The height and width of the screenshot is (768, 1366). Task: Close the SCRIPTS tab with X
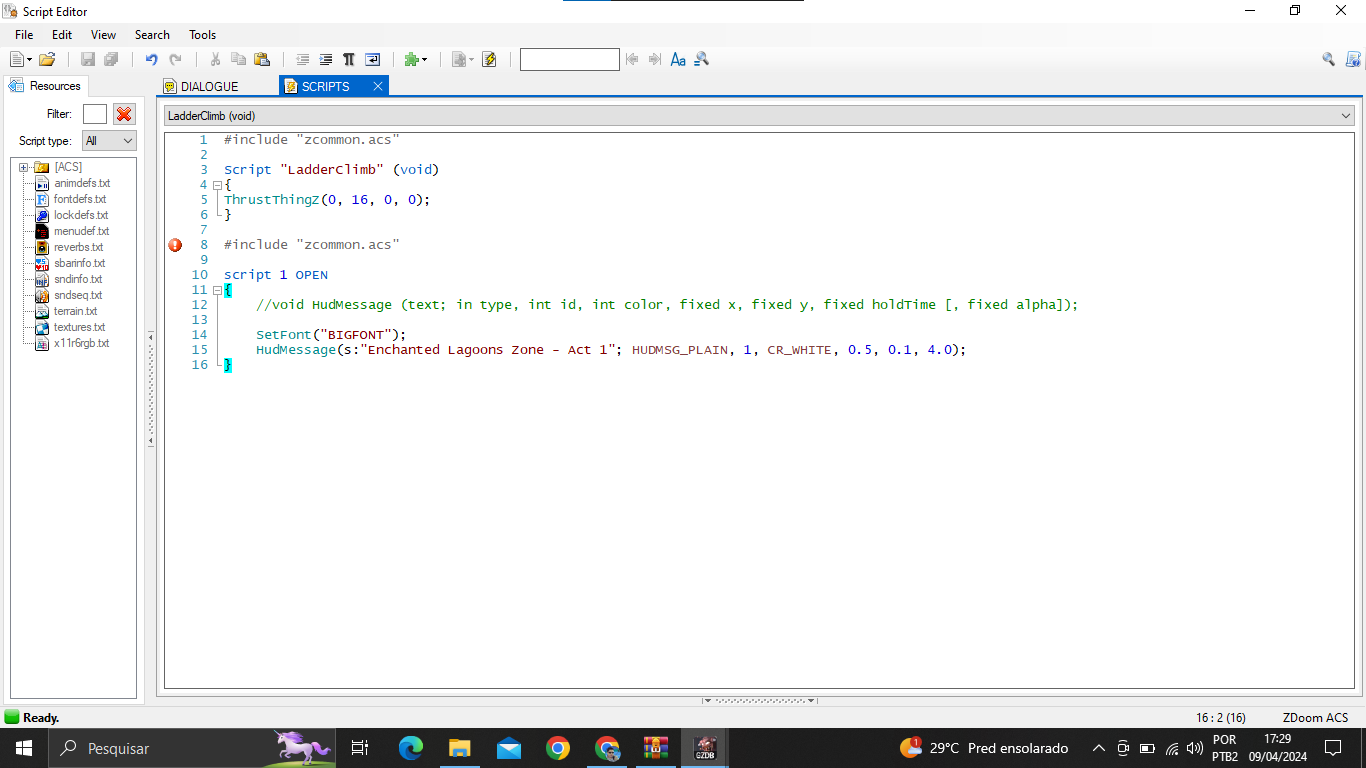pos(378,87)
